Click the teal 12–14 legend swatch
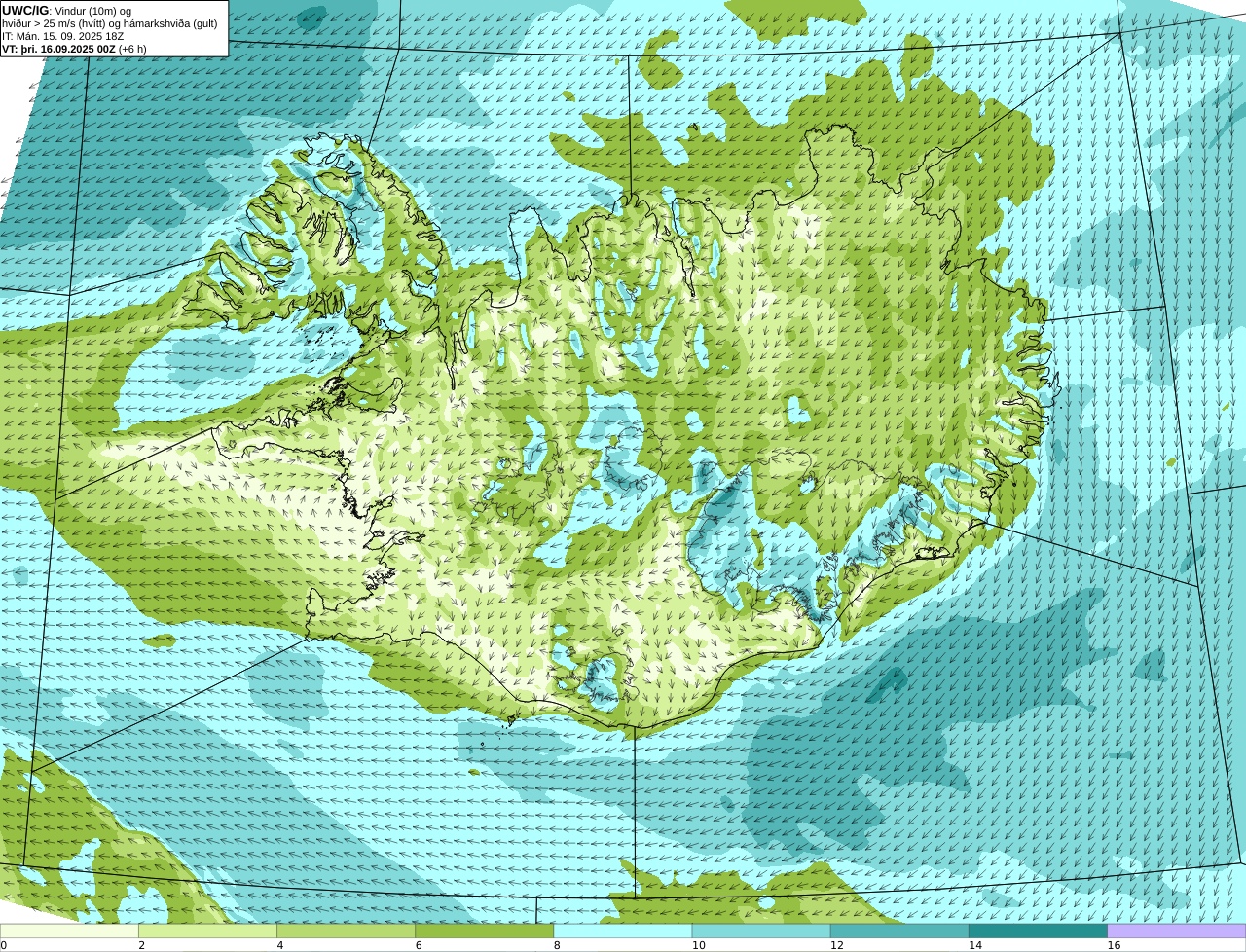The width and height of the screenshot is (1246, 952). (x=899, y=932)
